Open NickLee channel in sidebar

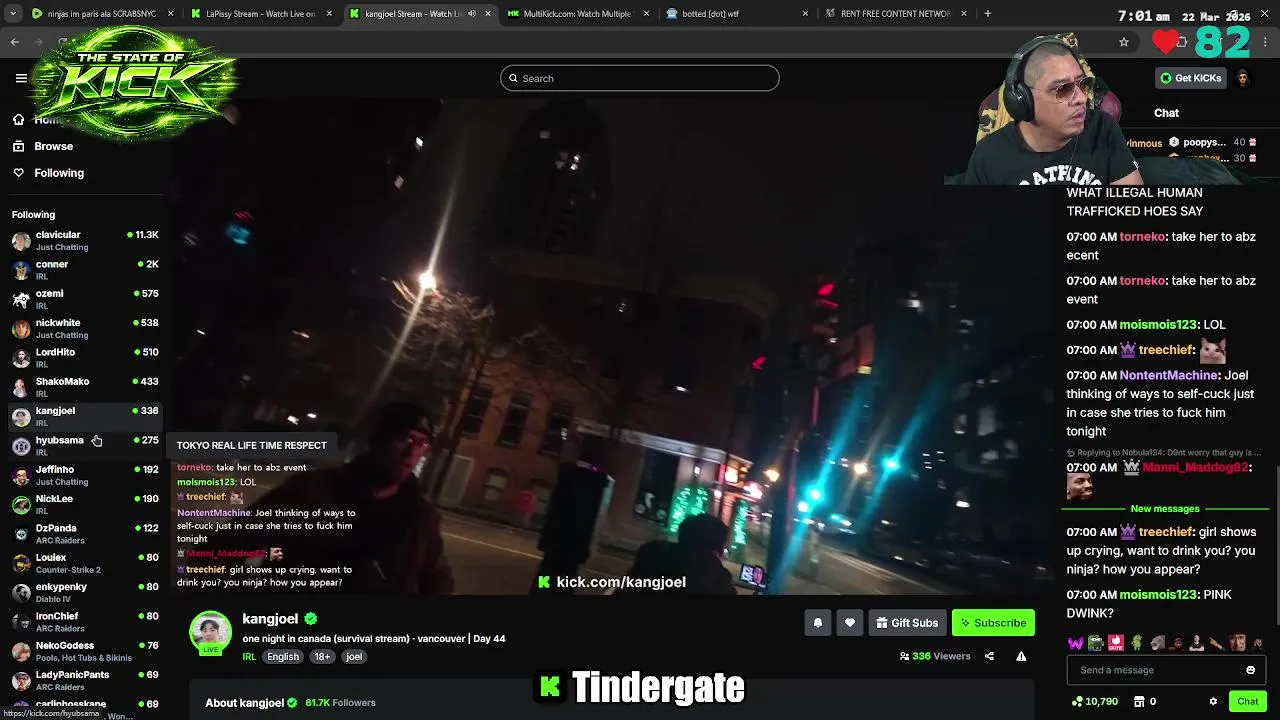click(85, 505)
